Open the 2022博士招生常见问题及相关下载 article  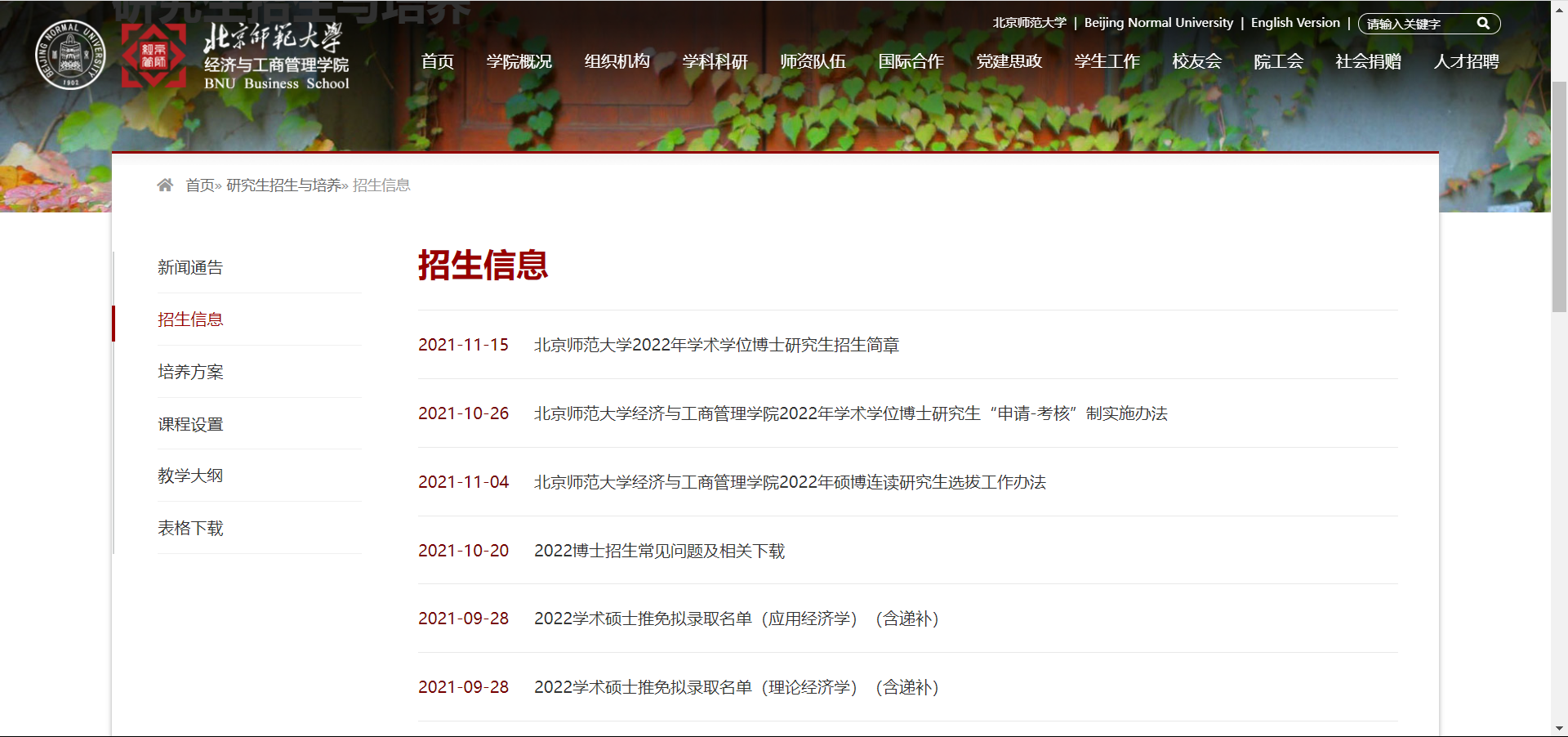(658, 551)
